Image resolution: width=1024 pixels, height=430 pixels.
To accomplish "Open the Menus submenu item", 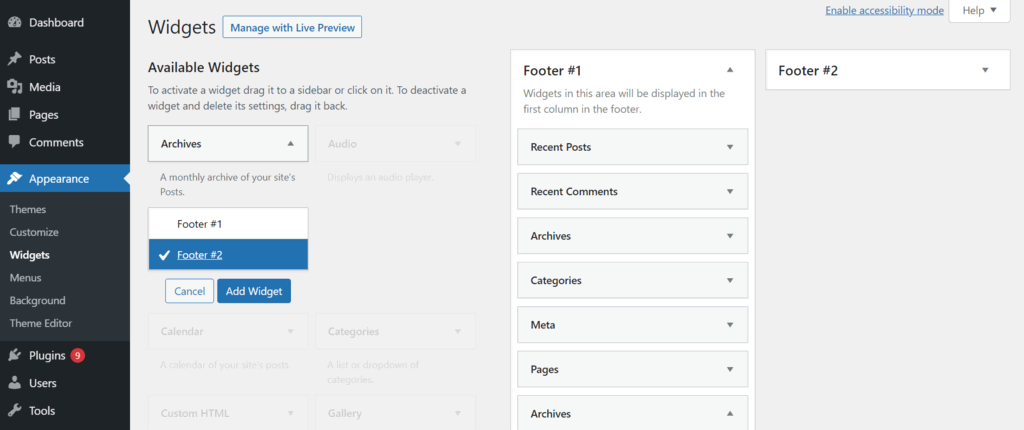I will pos(26,277).
